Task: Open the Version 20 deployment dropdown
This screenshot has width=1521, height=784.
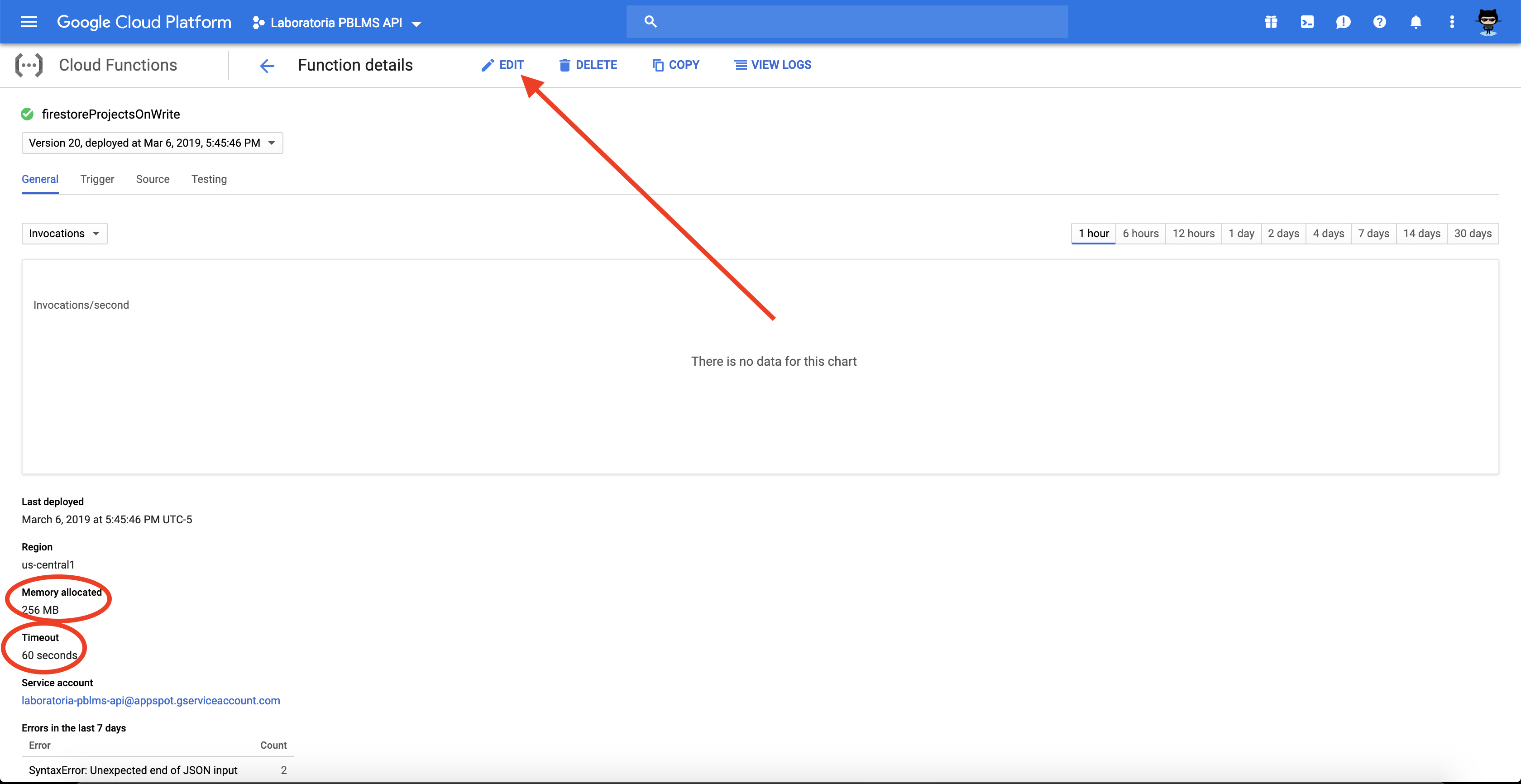Action: (x=152, y=143)
